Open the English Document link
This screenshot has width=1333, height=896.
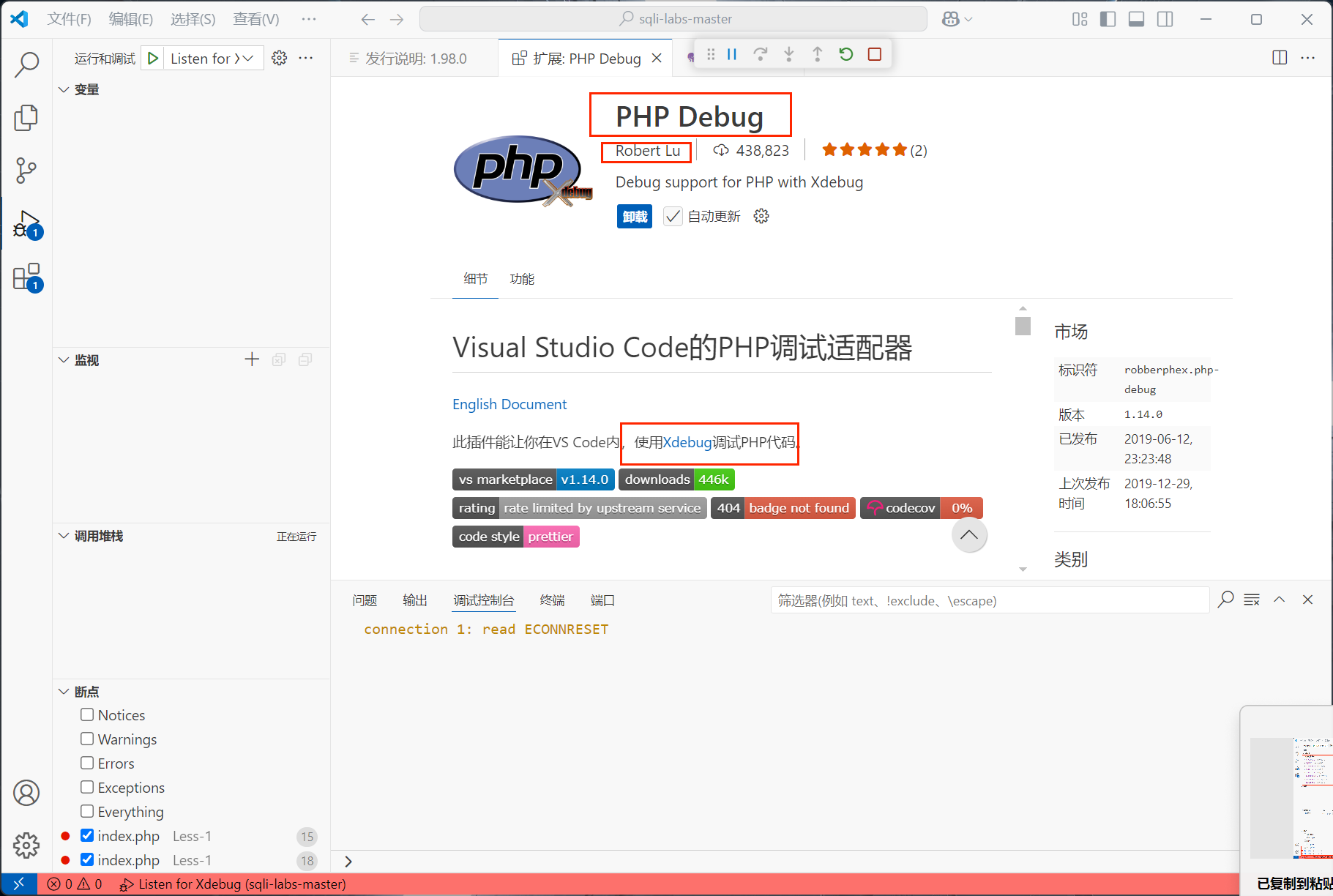point(509,404)
